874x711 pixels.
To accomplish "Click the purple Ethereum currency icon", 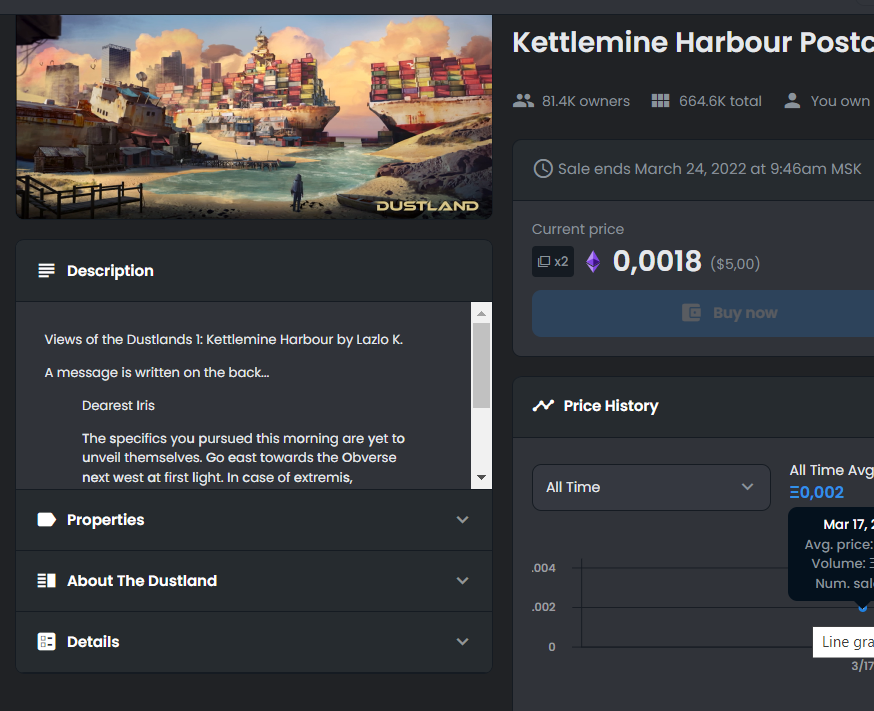I will click(x=593, y=261).
